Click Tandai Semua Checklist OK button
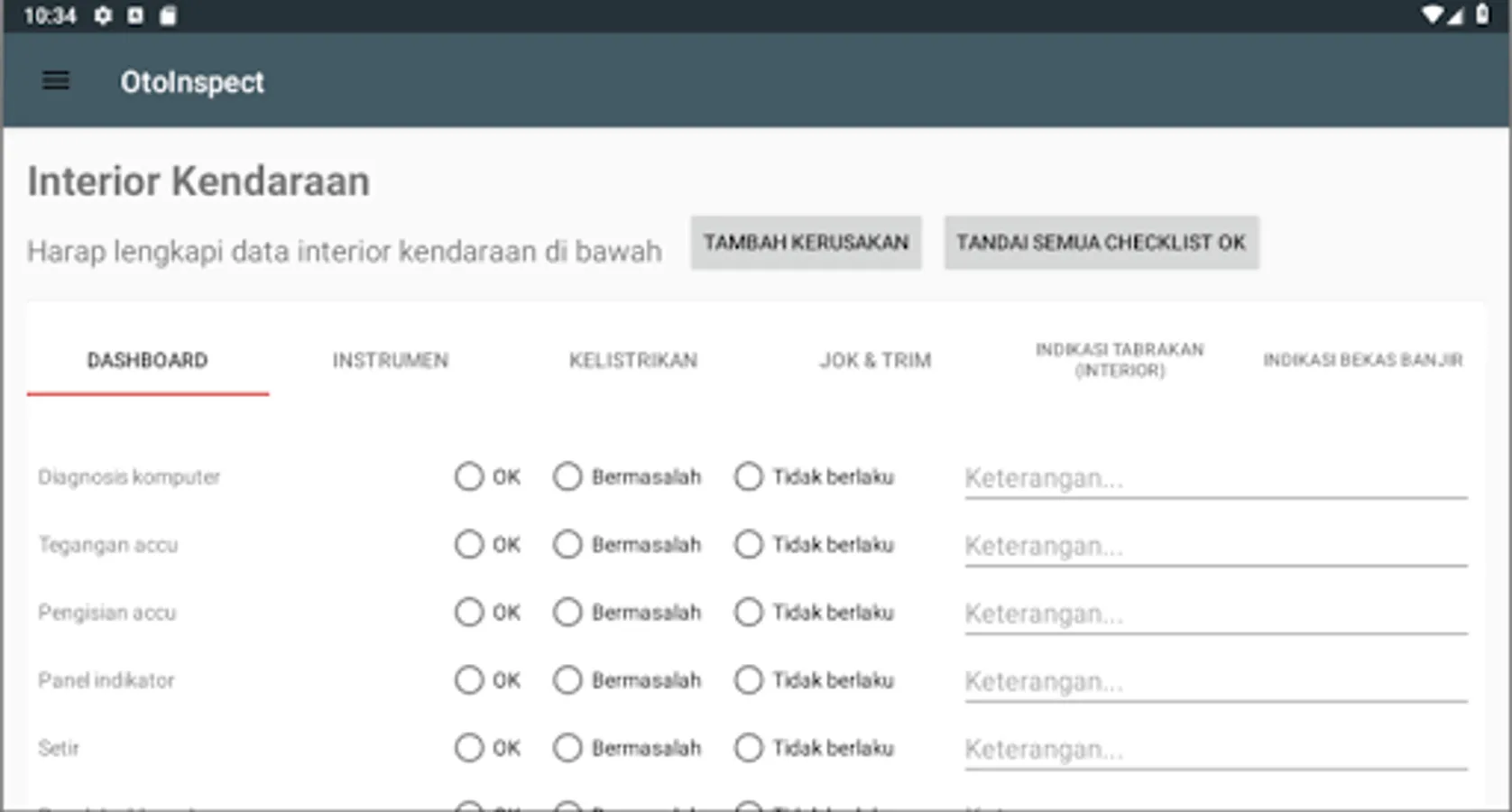Image resolution: width=1512 pixels, height=812 pixels. pos(1101,243)
